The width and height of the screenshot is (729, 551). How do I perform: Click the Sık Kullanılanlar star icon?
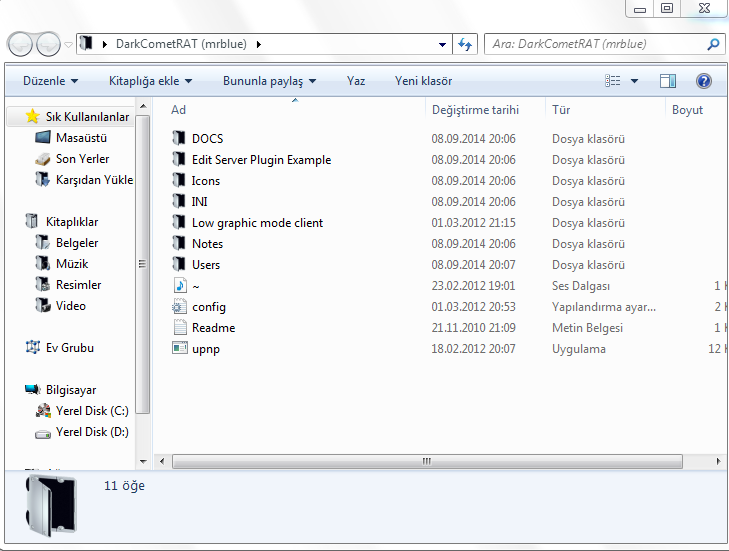[32, 116]
